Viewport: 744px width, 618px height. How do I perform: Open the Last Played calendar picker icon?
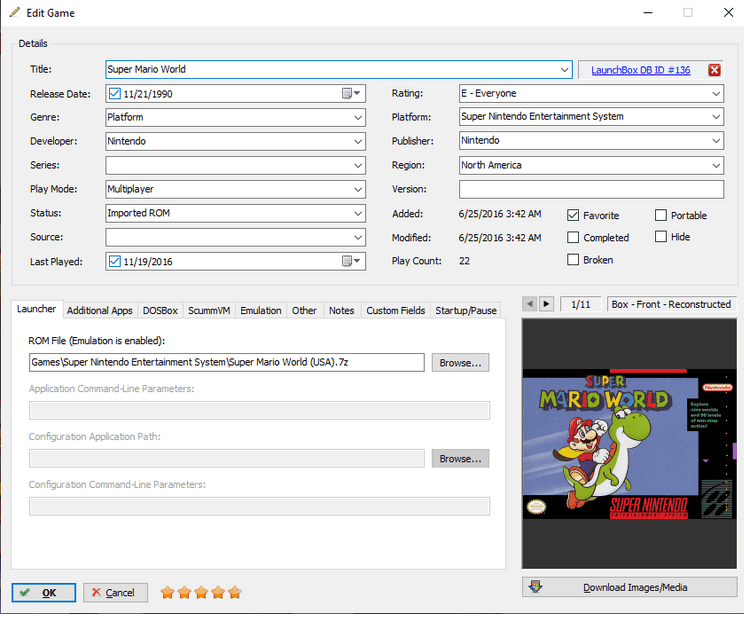(351, 261)
